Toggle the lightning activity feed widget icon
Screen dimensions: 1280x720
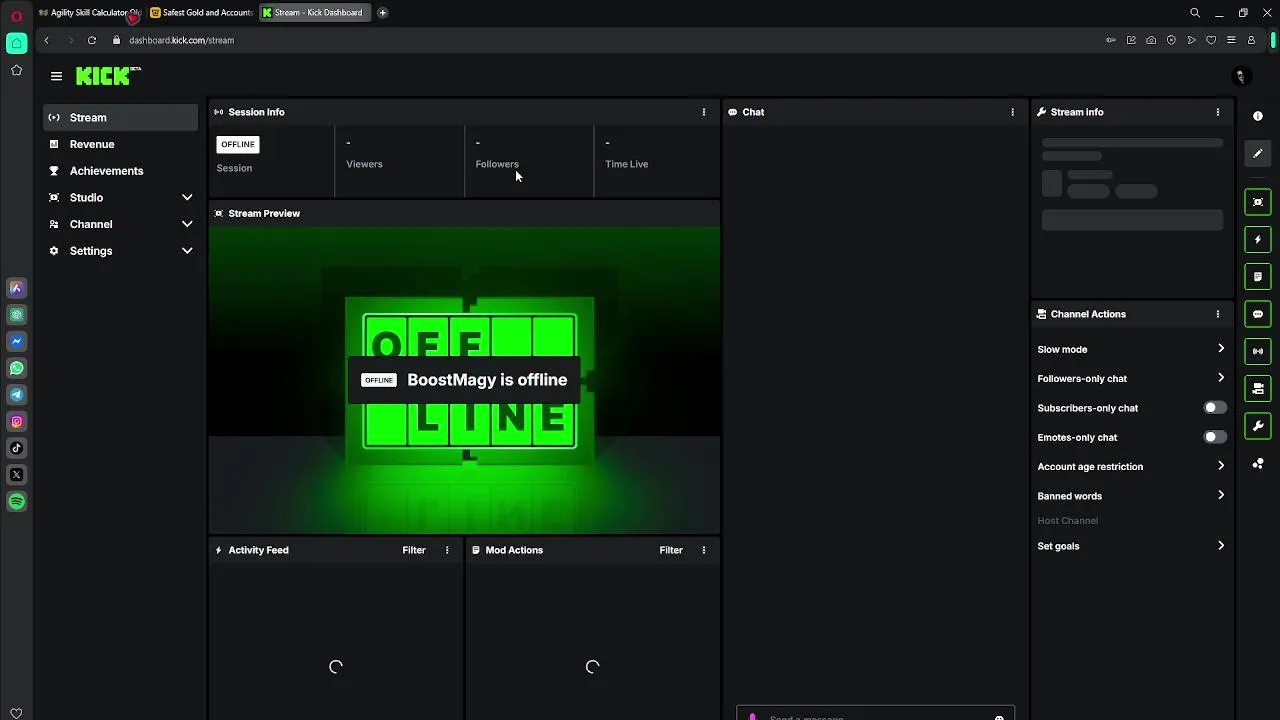tap(1258, 240)
